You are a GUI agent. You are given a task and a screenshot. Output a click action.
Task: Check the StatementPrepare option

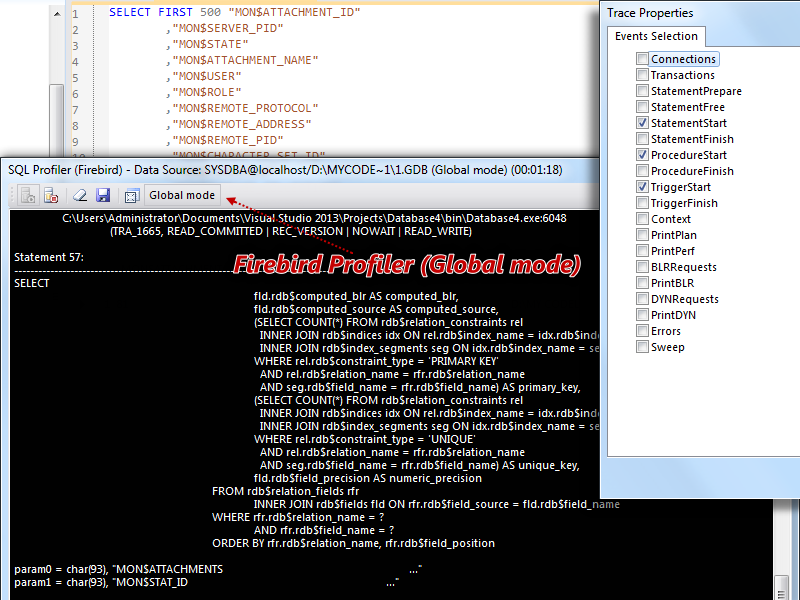click(642, 91)
